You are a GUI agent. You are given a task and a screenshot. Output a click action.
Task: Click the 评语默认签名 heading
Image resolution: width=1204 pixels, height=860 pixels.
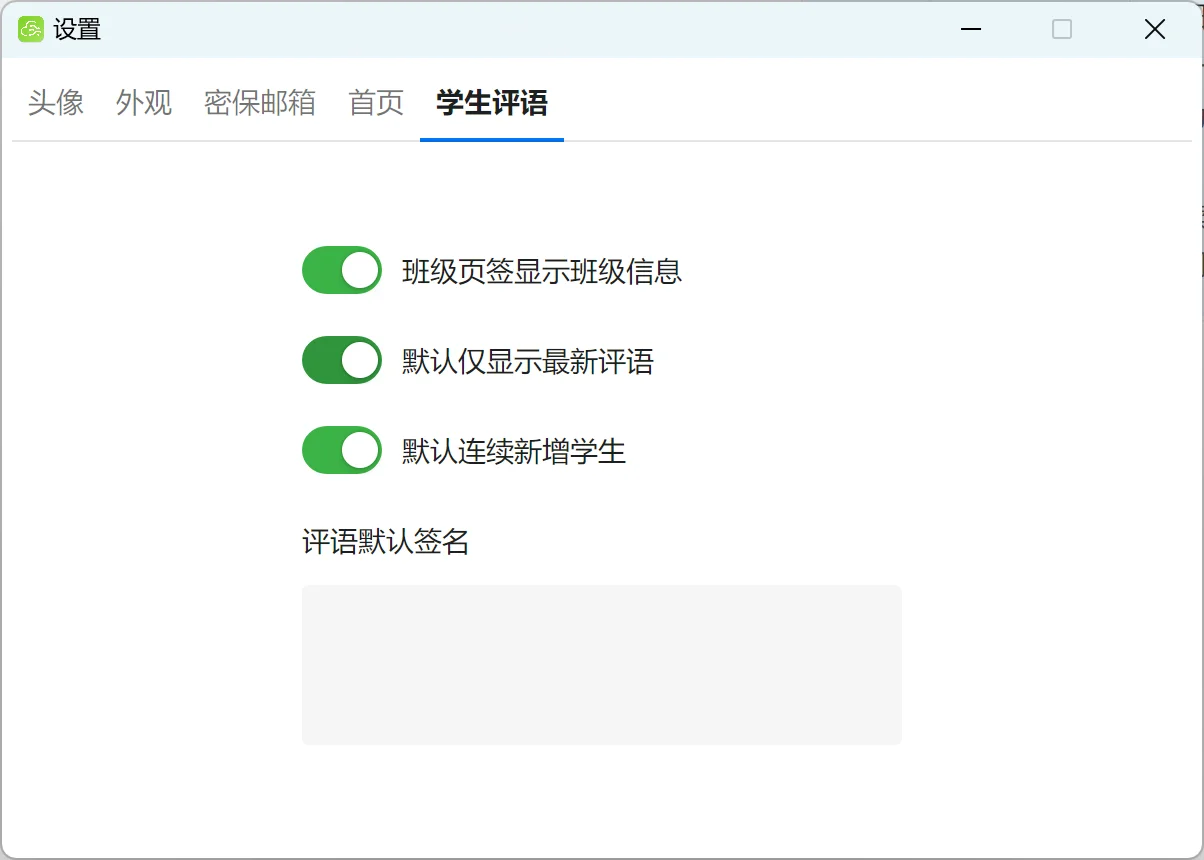coord(386,542)
